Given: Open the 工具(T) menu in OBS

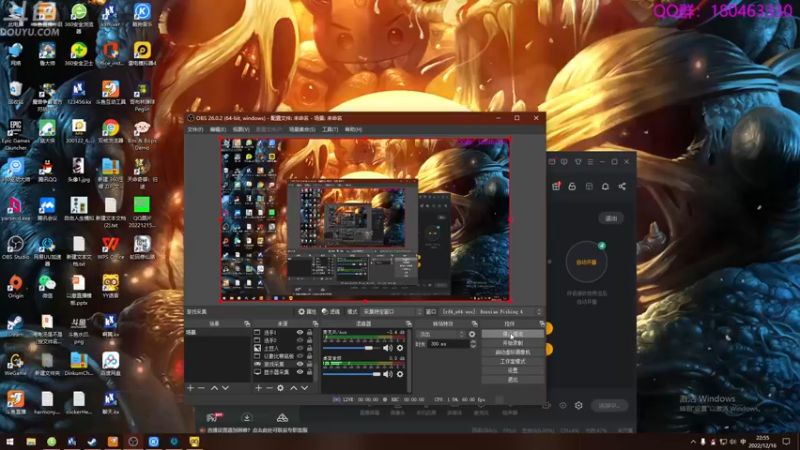Looking at the screenshot, I should 330,130.
